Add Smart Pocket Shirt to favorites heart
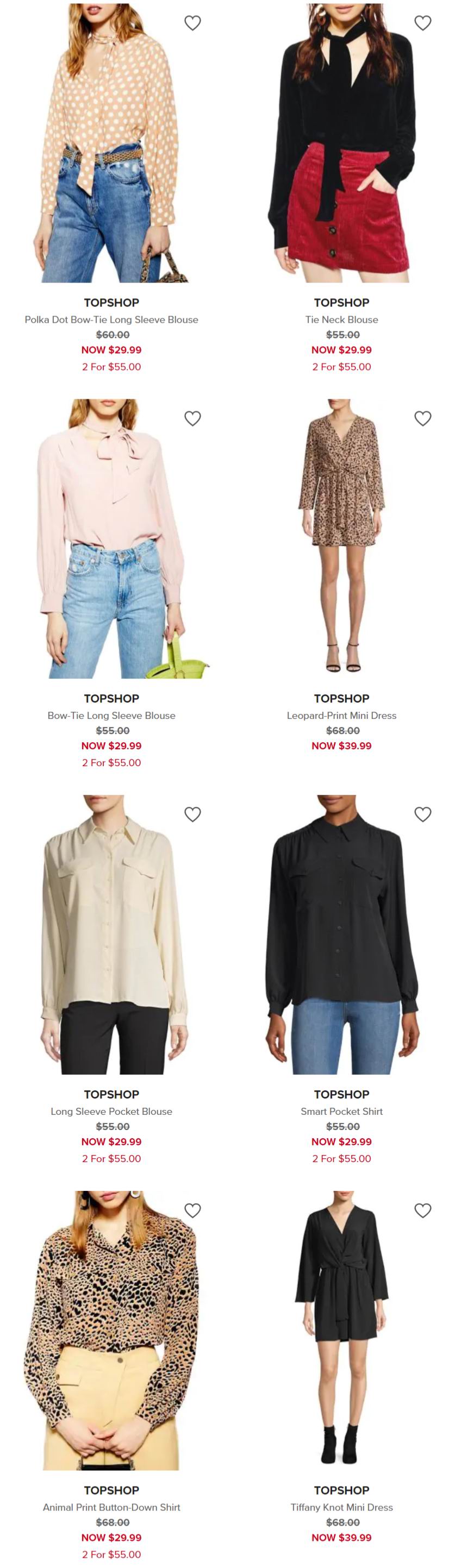 [422, 814]
